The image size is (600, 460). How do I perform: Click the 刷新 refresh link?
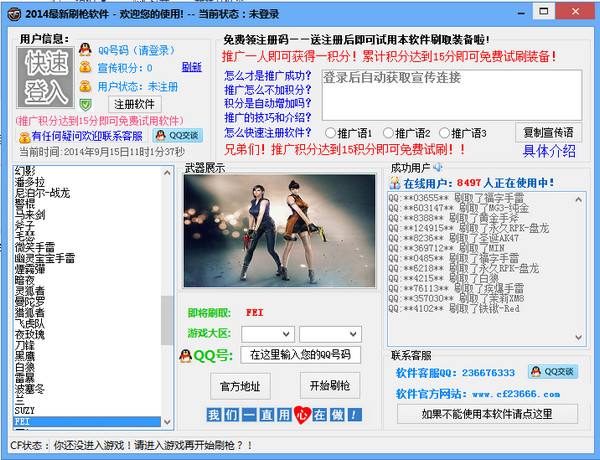click(192, 67)
